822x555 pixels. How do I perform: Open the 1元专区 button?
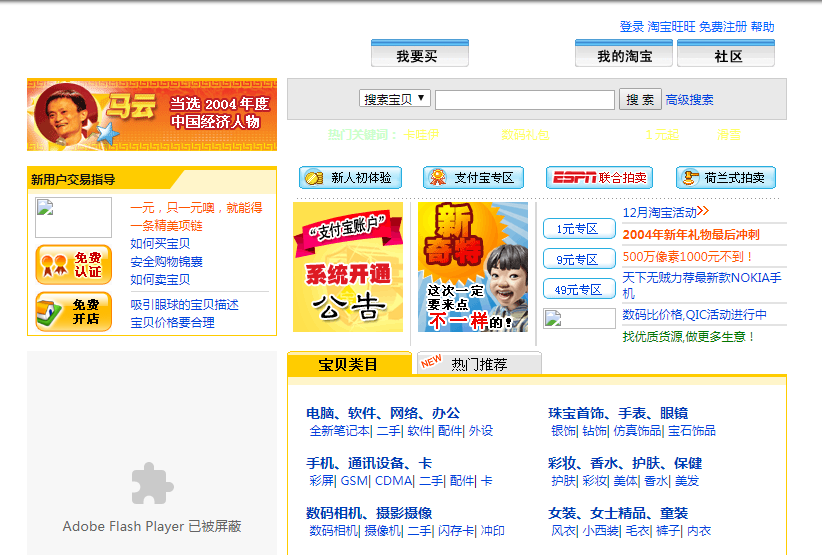pos(579,228)
